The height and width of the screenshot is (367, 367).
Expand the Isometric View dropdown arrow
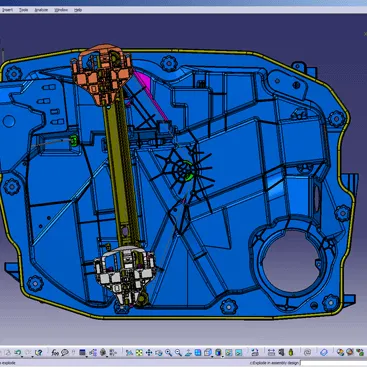pyautogui.click(x=212, y=356)
